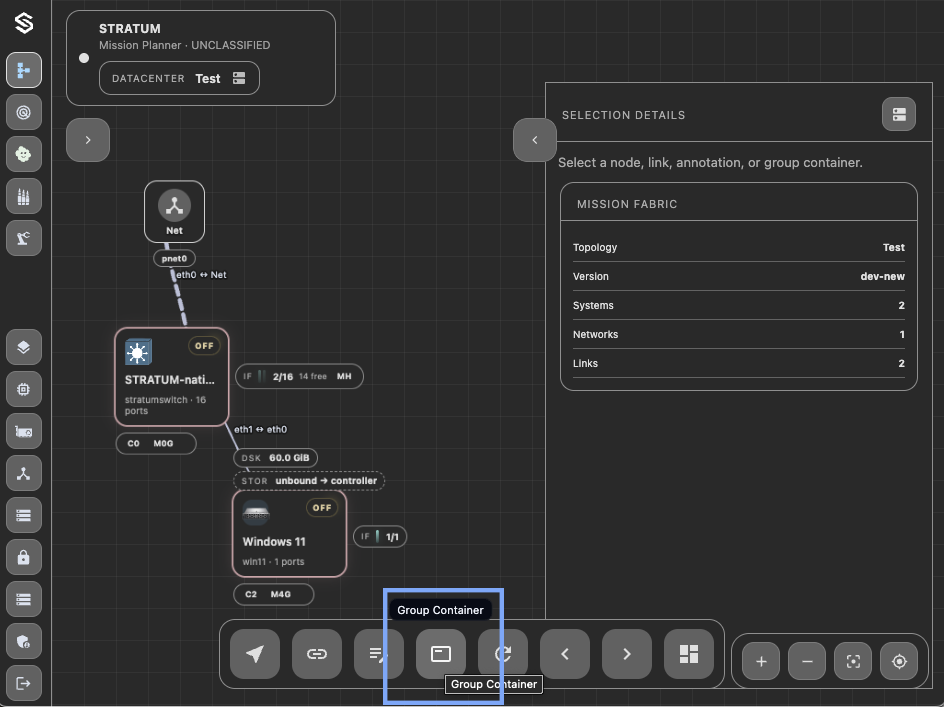Image resolution: width=944 pixels, height=707 pixels.
Task: Click the Version dev-new row
Action: (x=739, y=276)
